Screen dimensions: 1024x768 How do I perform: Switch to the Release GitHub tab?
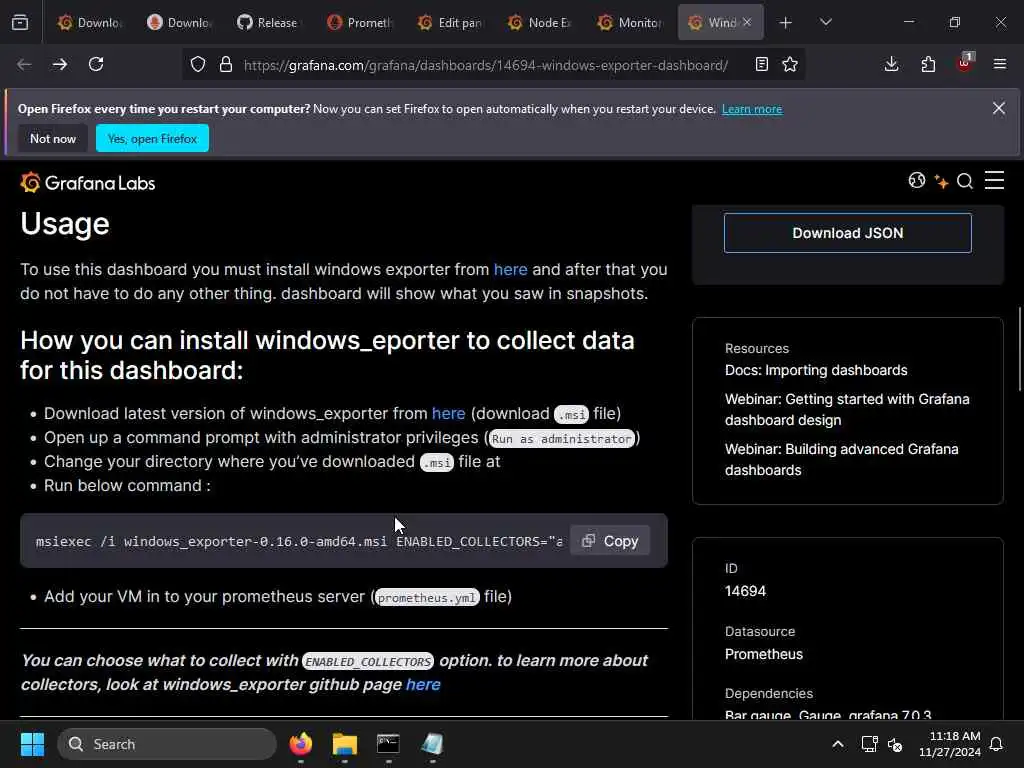tap(268, 23)
